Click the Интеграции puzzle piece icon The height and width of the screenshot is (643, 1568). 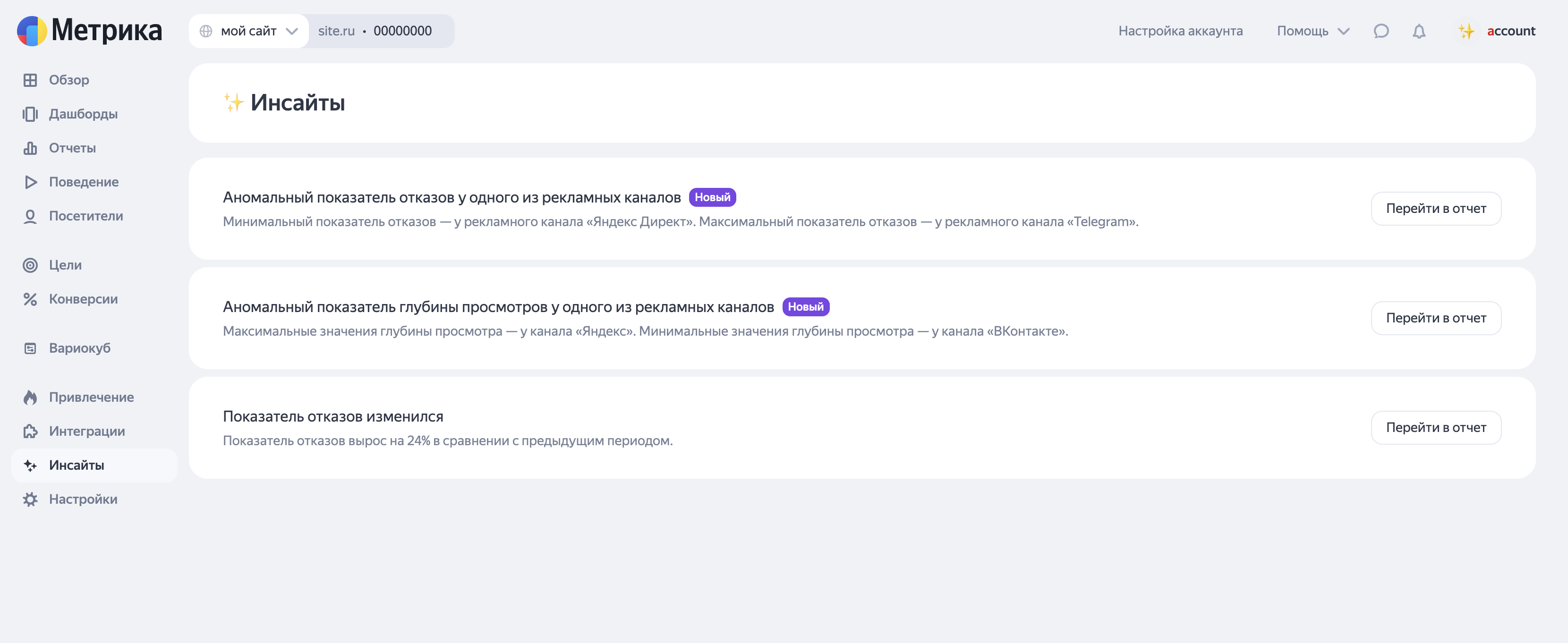[x=30, y=431]
